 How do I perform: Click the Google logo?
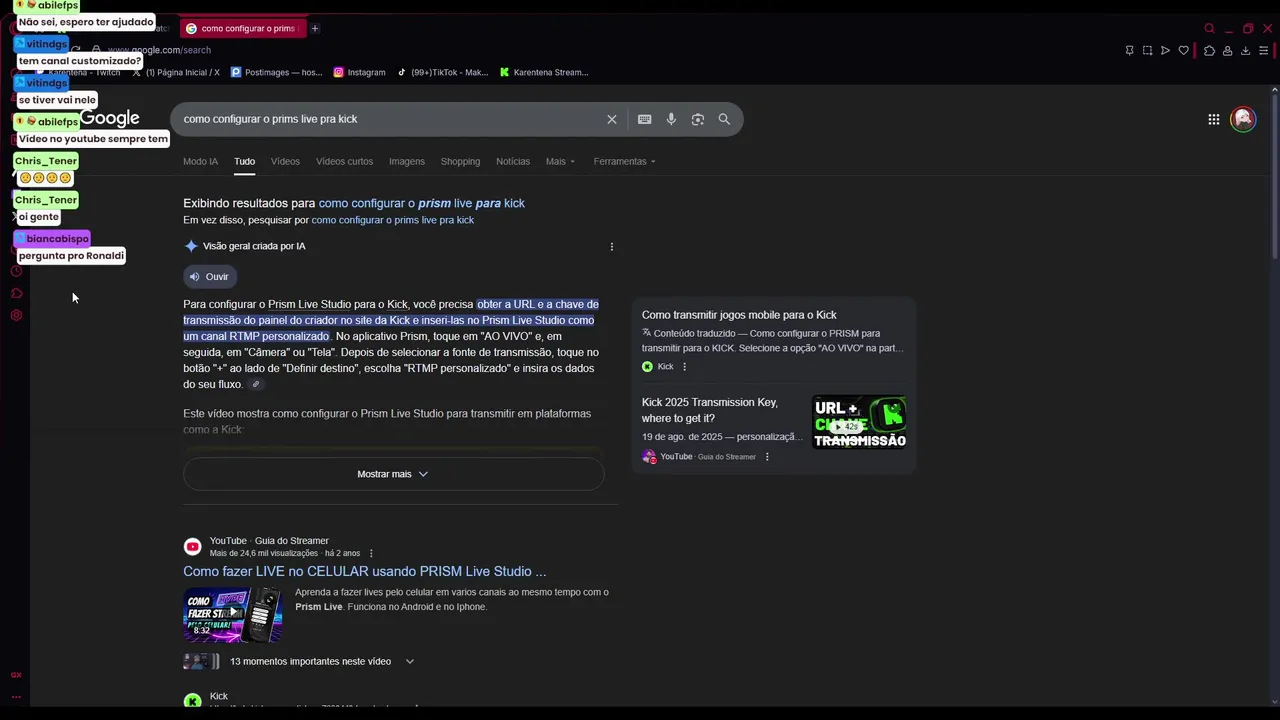pos(110,119)
